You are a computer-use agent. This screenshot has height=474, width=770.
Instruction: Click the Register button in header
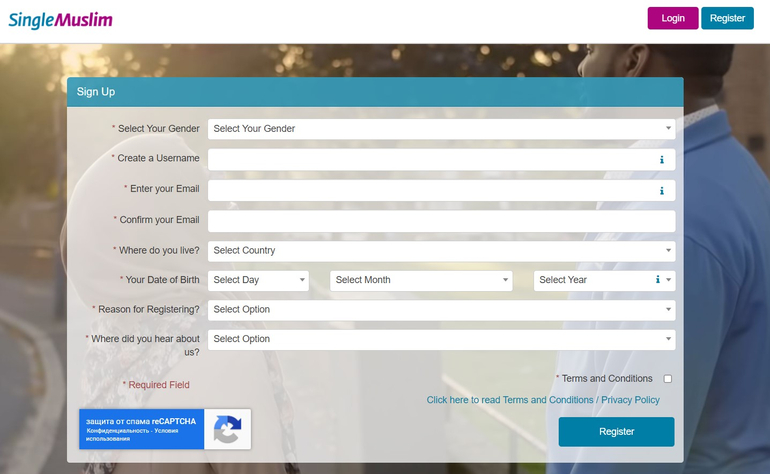(x=727, y=18)
